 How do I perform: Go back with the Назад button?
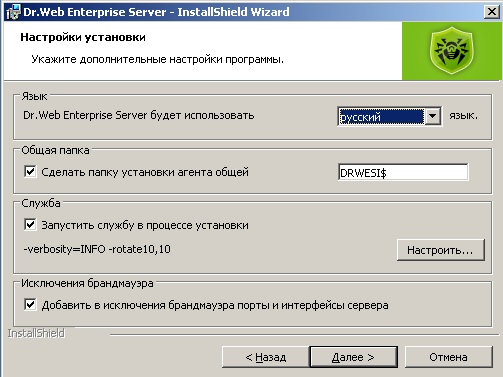pyautogui.click(x=265, y=357)
